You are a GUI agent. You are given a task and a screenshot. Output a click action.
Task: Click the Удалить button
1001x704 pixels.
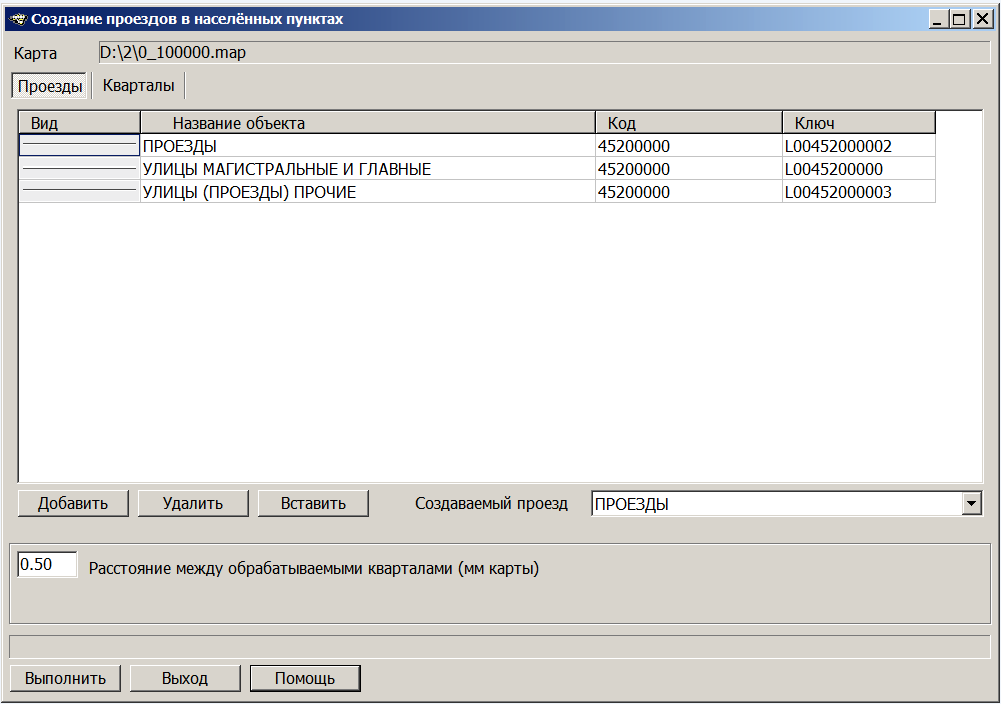point(193,503)
